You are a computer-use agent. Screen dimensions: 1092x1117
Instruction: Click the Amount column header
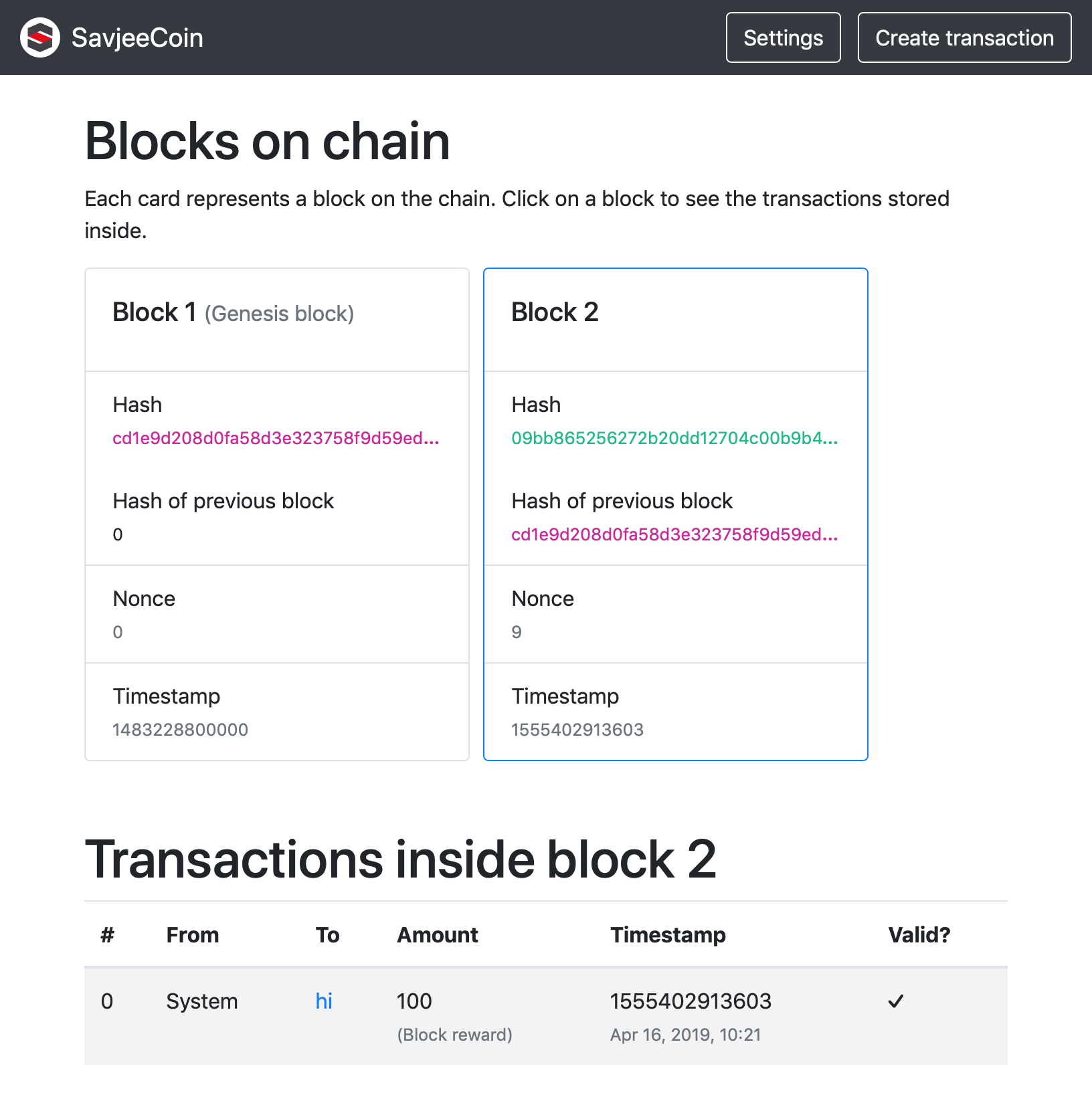pyautogui.click(x=438, y=935)
